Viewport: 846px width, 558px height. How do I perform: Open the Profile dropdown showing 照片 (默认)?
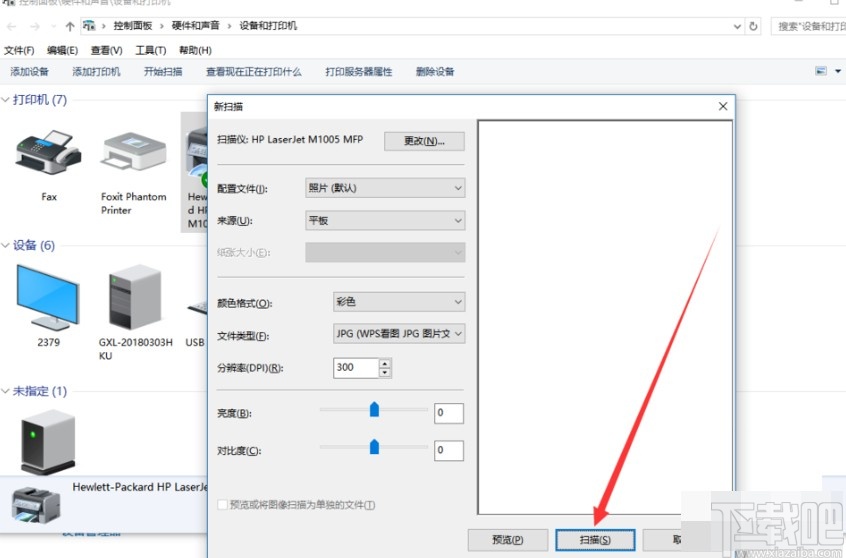pos(385,188)
